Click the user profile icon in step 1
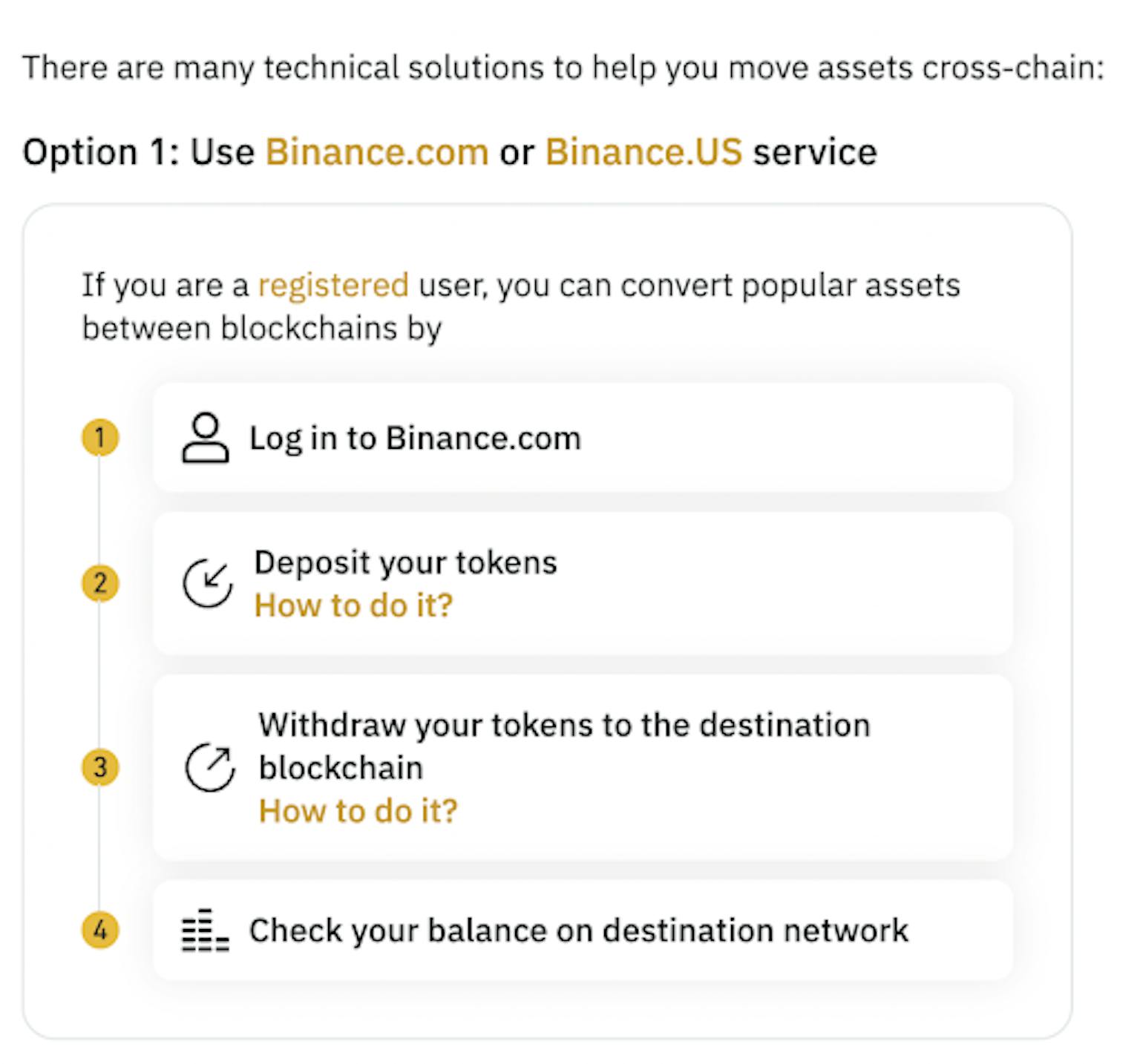Viewport: 1140px width, 1064px height. [206, 439]
